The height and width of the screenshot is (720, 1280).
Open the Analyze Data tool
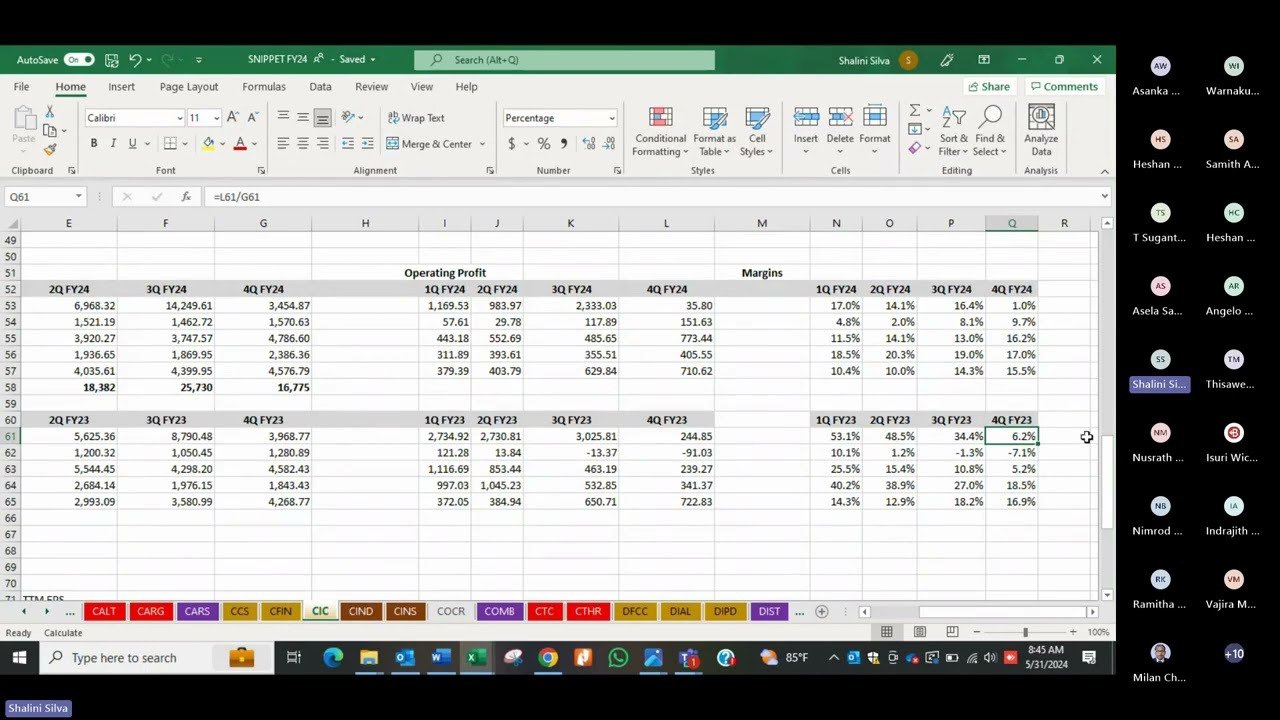1040,131
